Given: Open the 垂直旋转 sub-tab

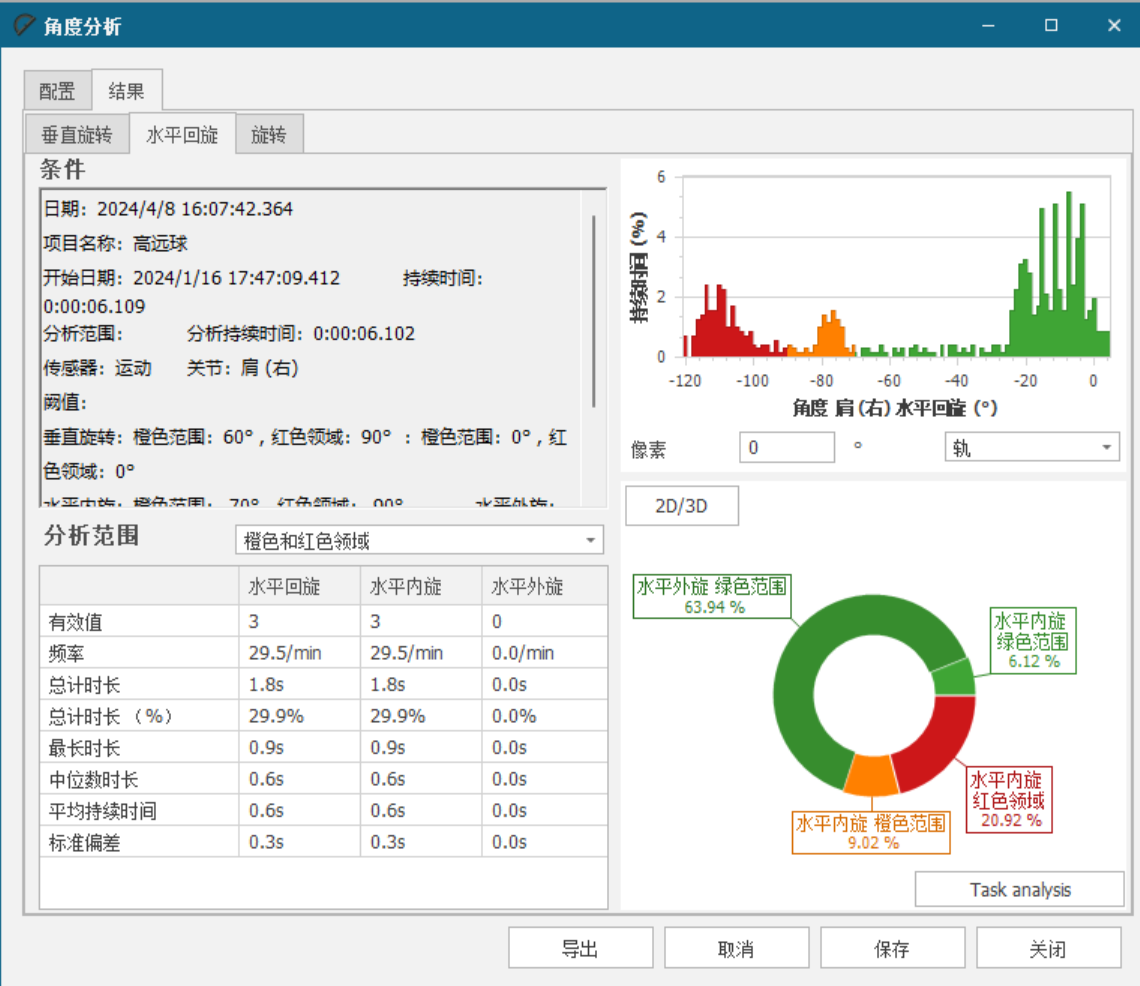Looking at the screenshot, I should pos(77,135).
